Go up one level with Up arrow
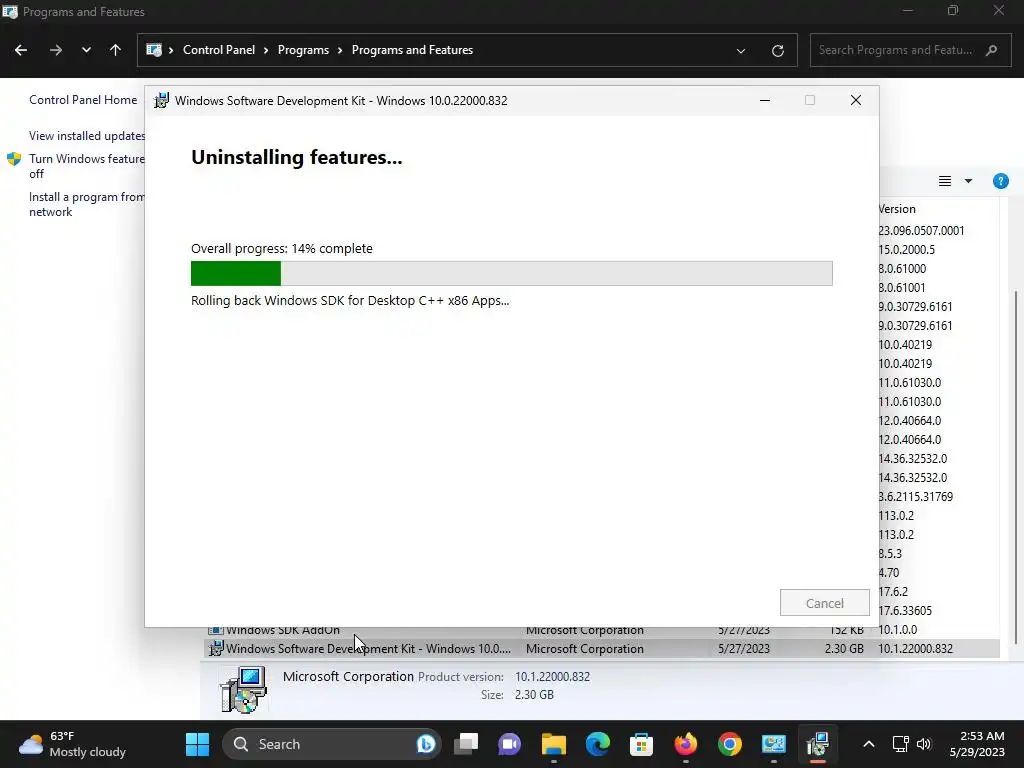 pos(116,50)
